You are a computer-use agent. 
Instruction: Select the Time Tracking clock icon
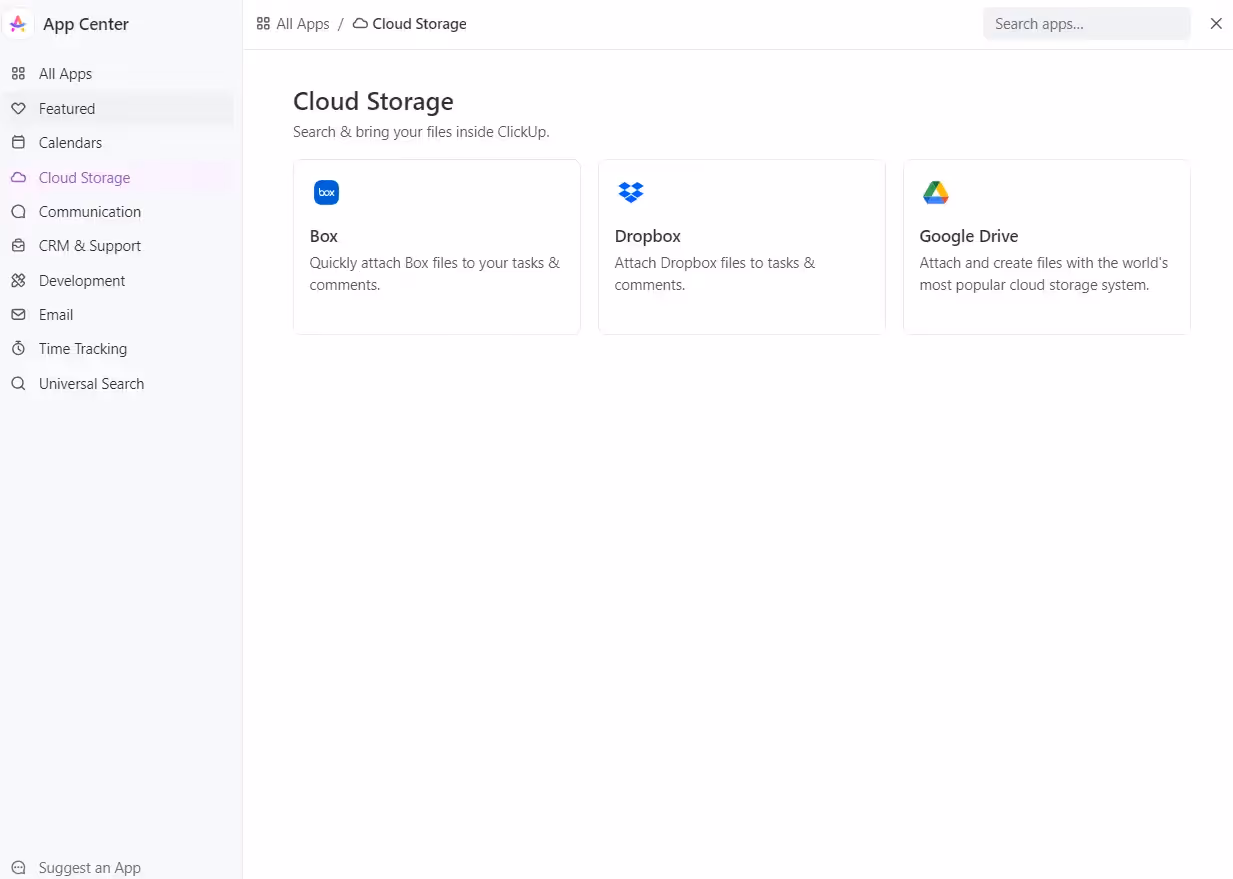click(18, 348)
